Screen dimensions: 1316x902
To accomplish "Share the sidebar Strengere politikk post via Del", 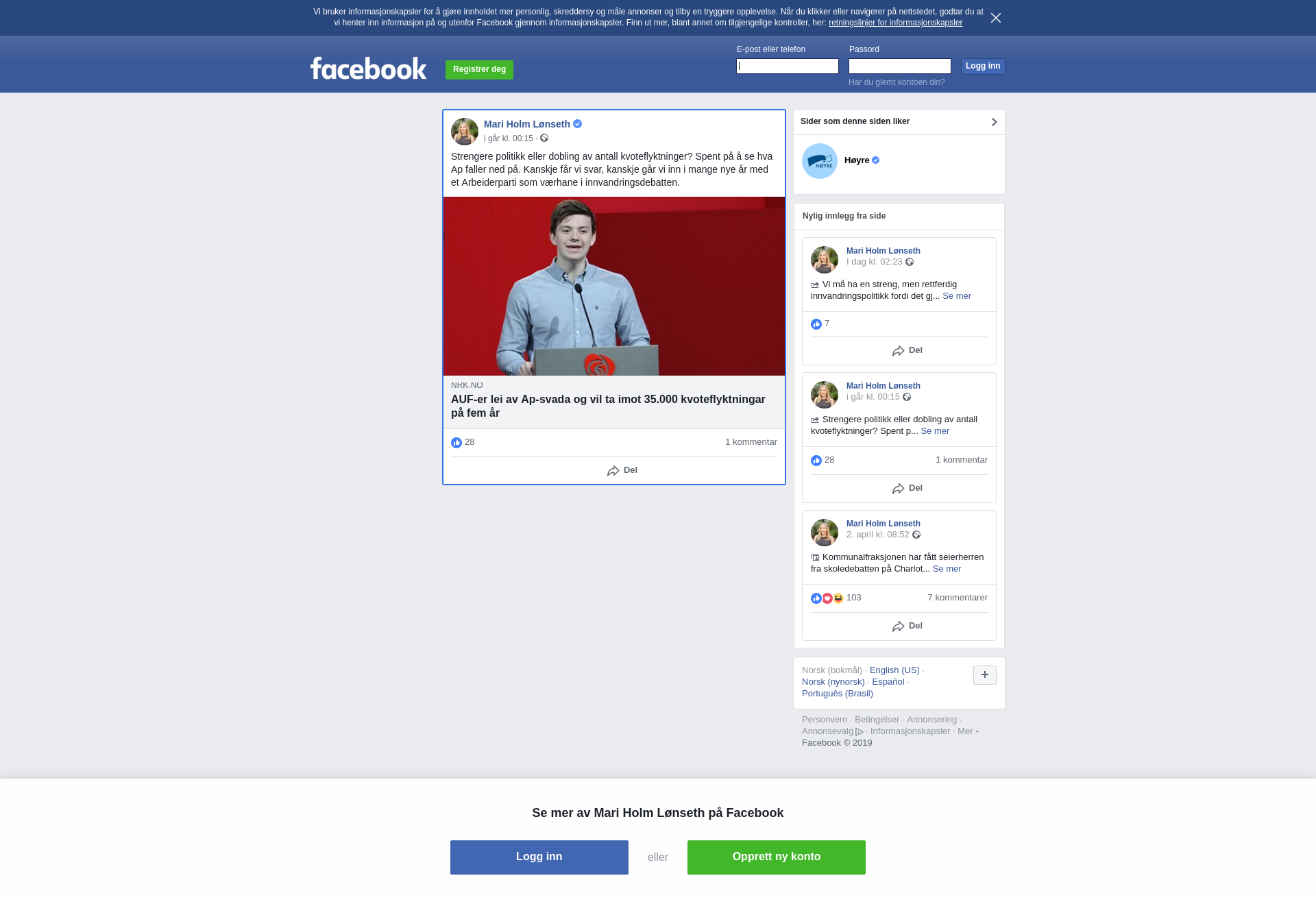I will coord(907,489).
